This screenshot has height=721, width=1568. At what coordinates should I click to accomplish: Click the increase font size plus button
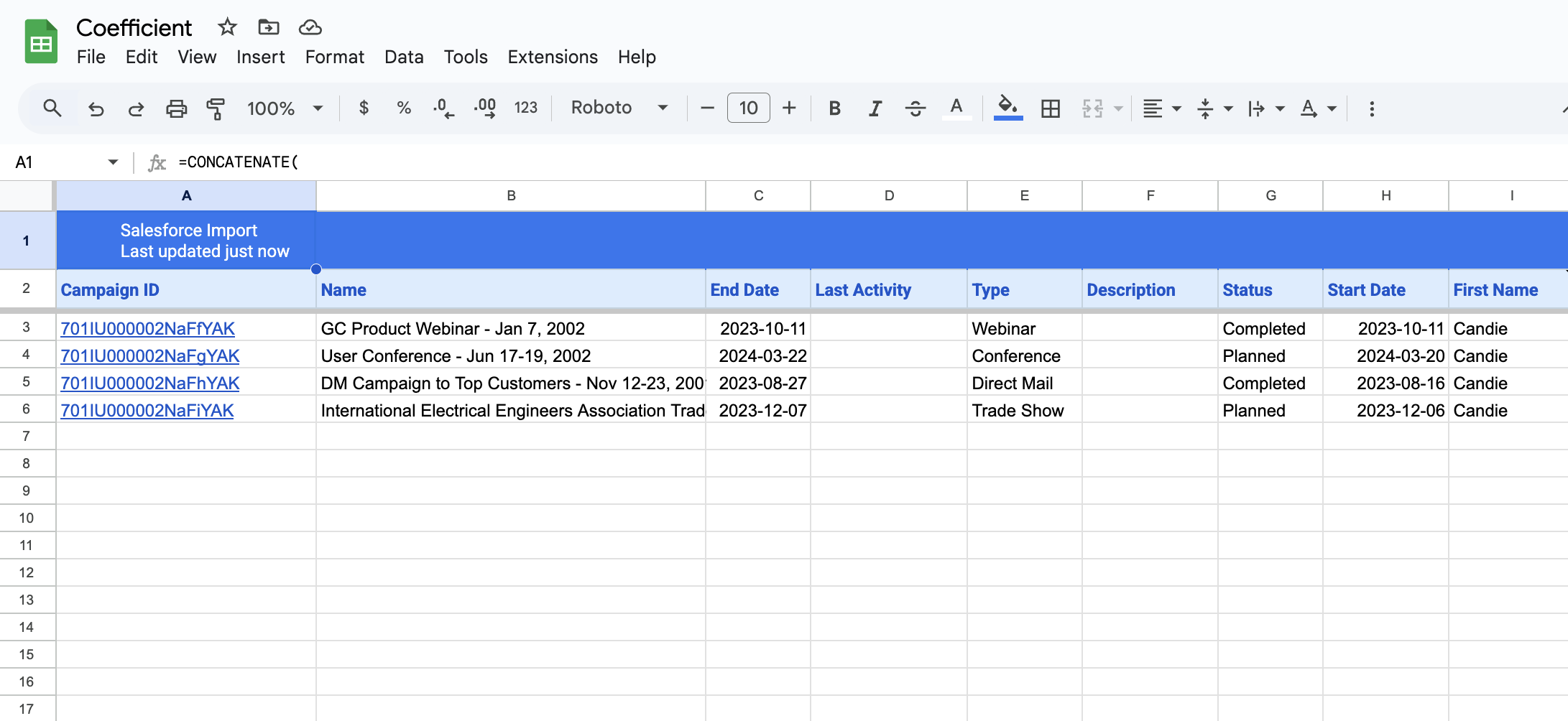coord(789,108)
